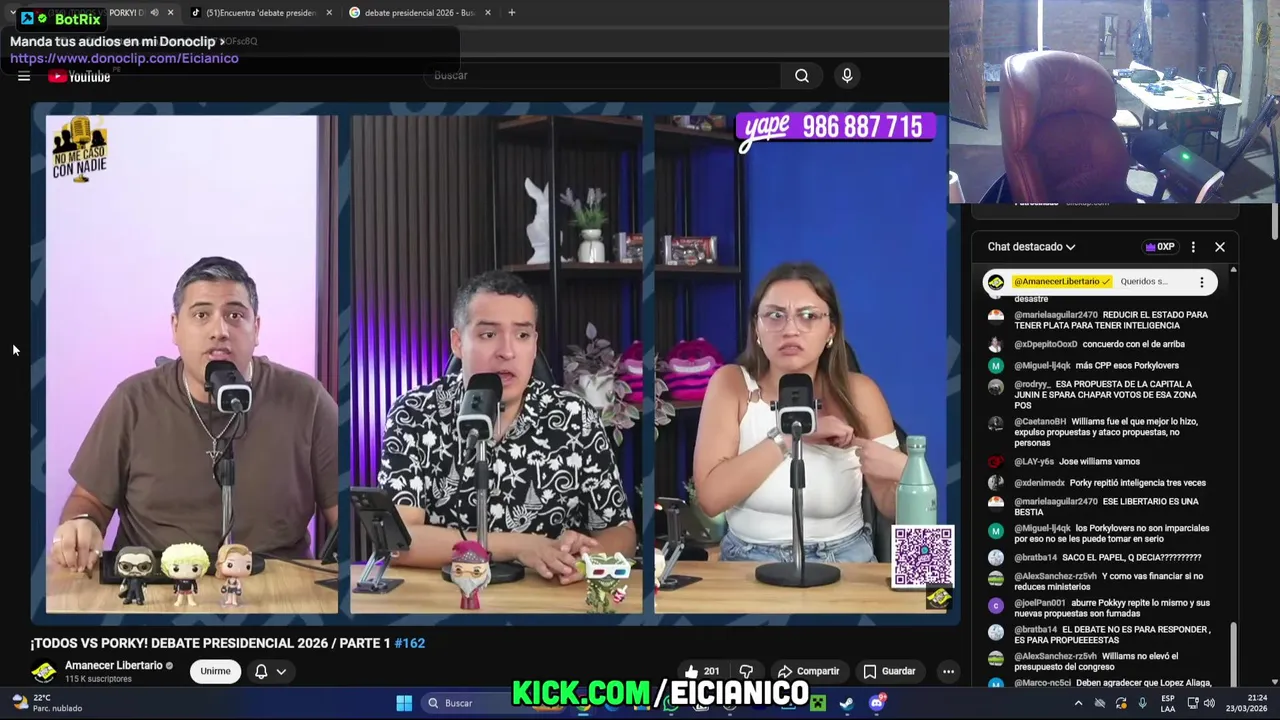Close the PORKY debate YouTube tab
This screenshot has height=720, width=1280.
click(171, 13)
